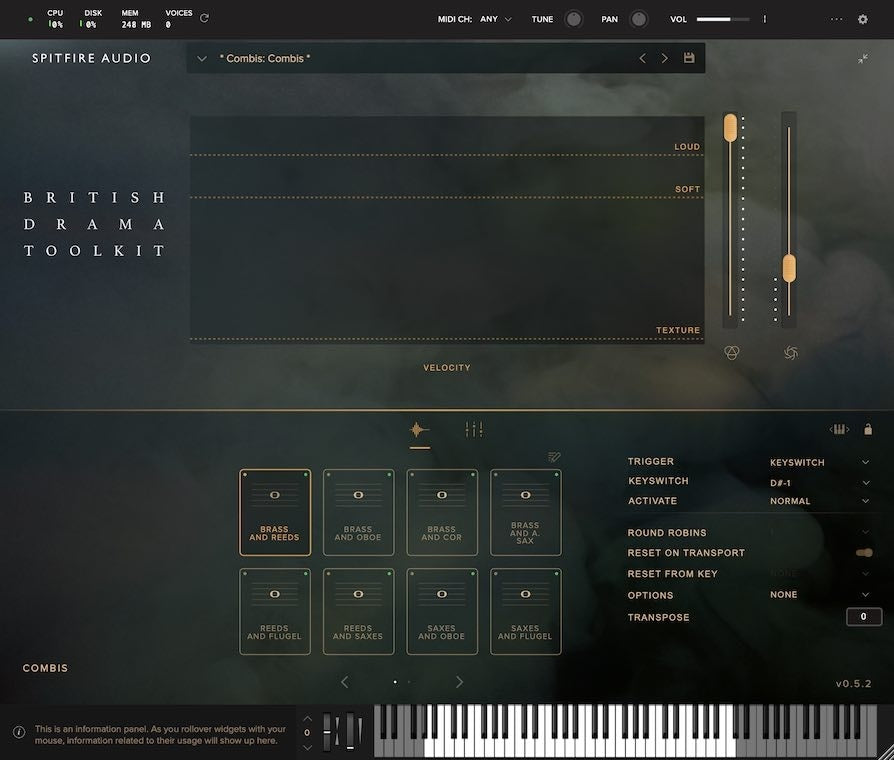Go to next preset with right chevron

[x=664, y=58]
